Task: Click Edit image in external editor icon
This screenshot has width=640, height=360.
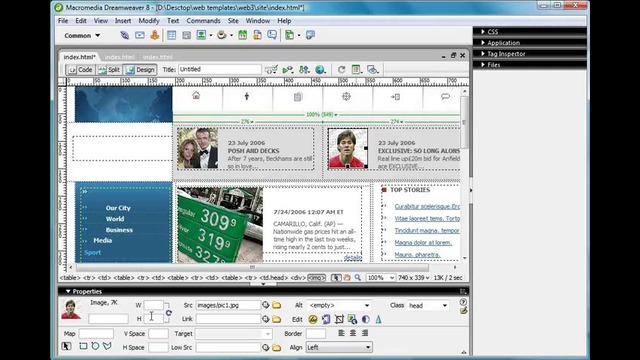Action: [313, 319]
